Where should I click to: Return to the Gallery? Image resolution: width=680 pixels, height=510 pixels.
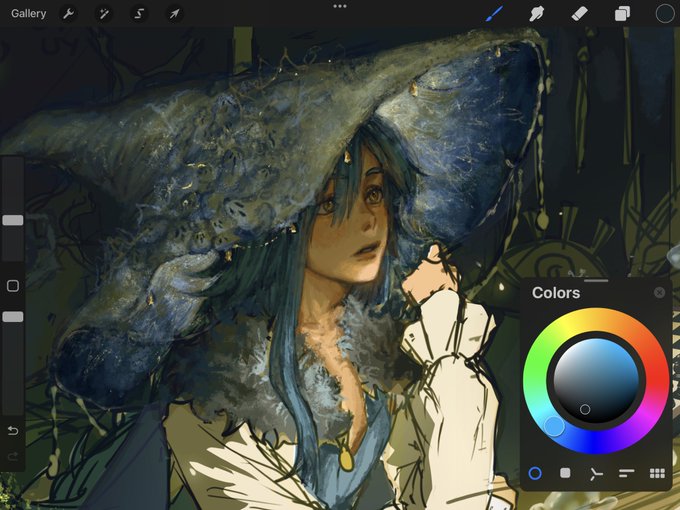pyautogui.click(x=29, y=14)
